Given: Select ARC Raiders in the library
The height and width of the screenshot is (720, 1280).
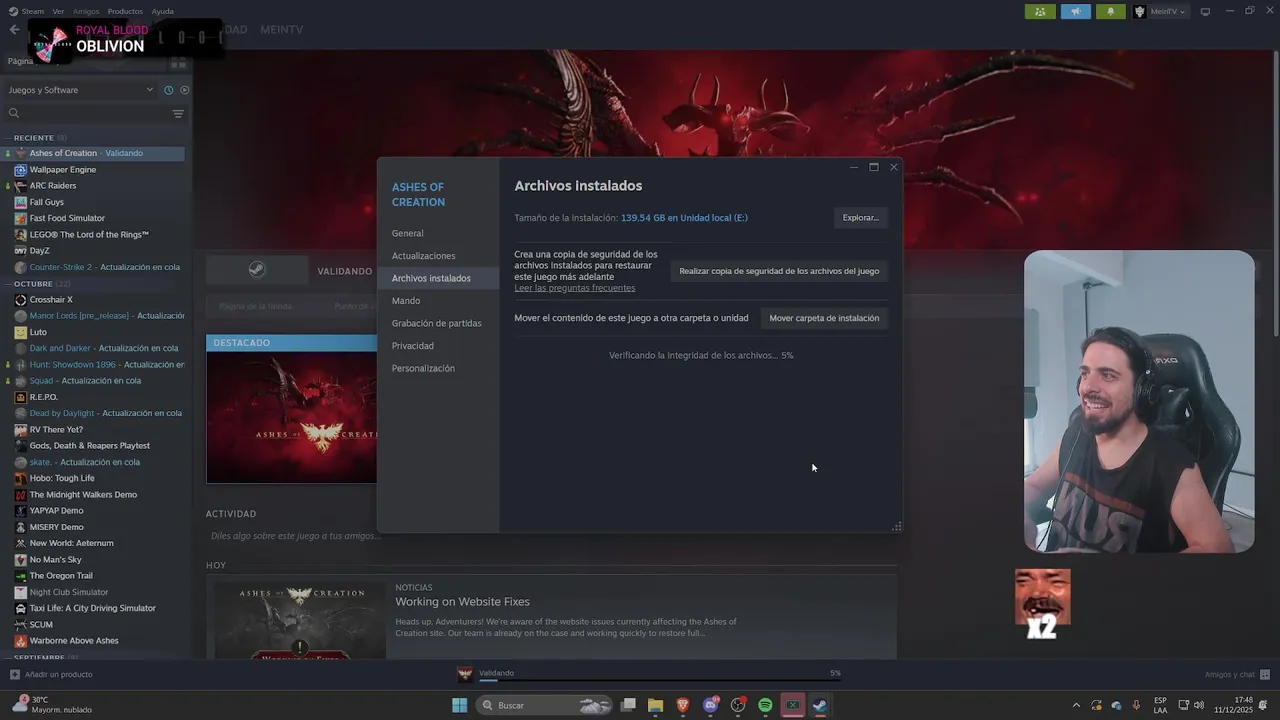Looking at the screenshot, I should pyautogui.click(x=52, y=185).
